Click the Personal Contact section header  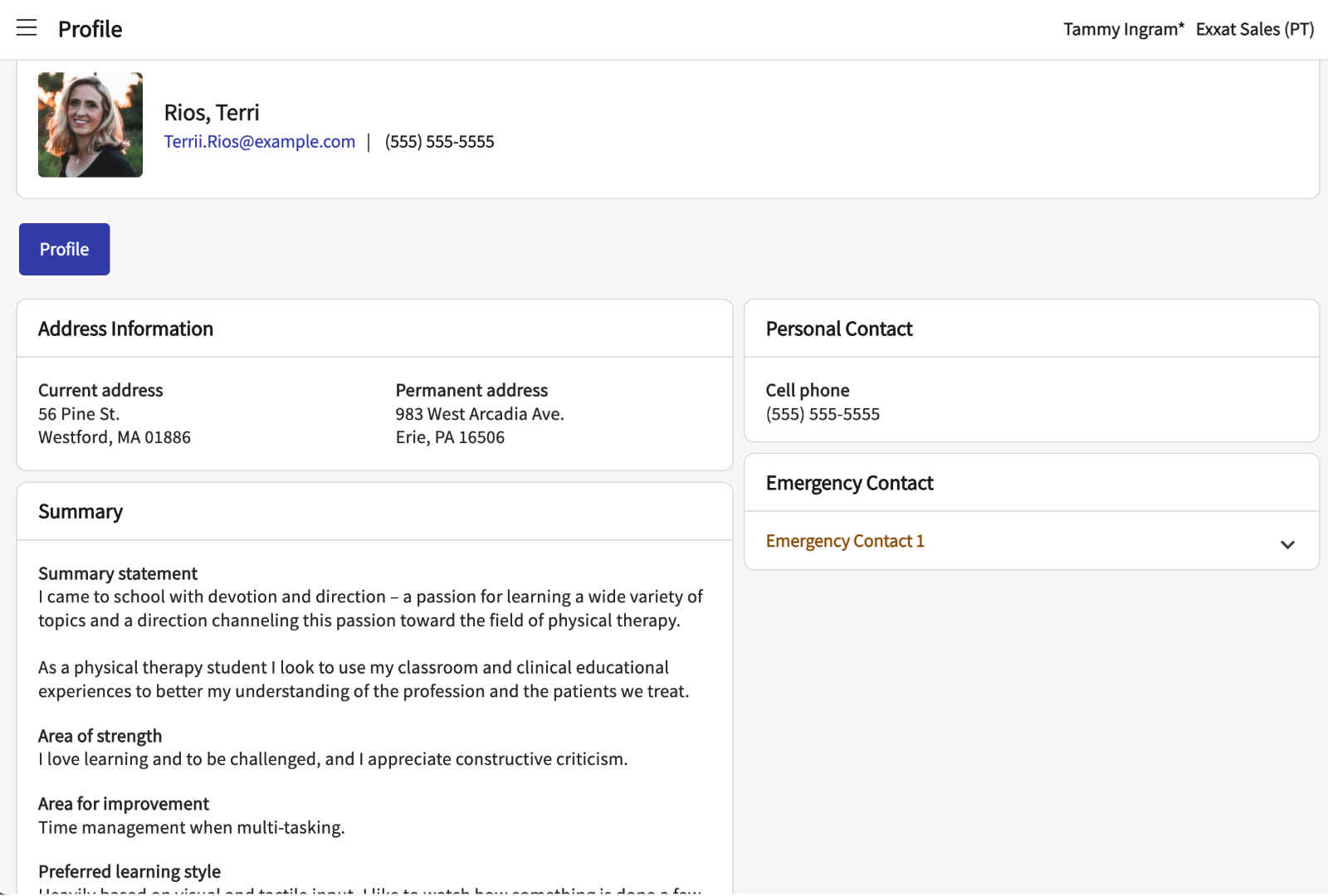coord(838,329)
